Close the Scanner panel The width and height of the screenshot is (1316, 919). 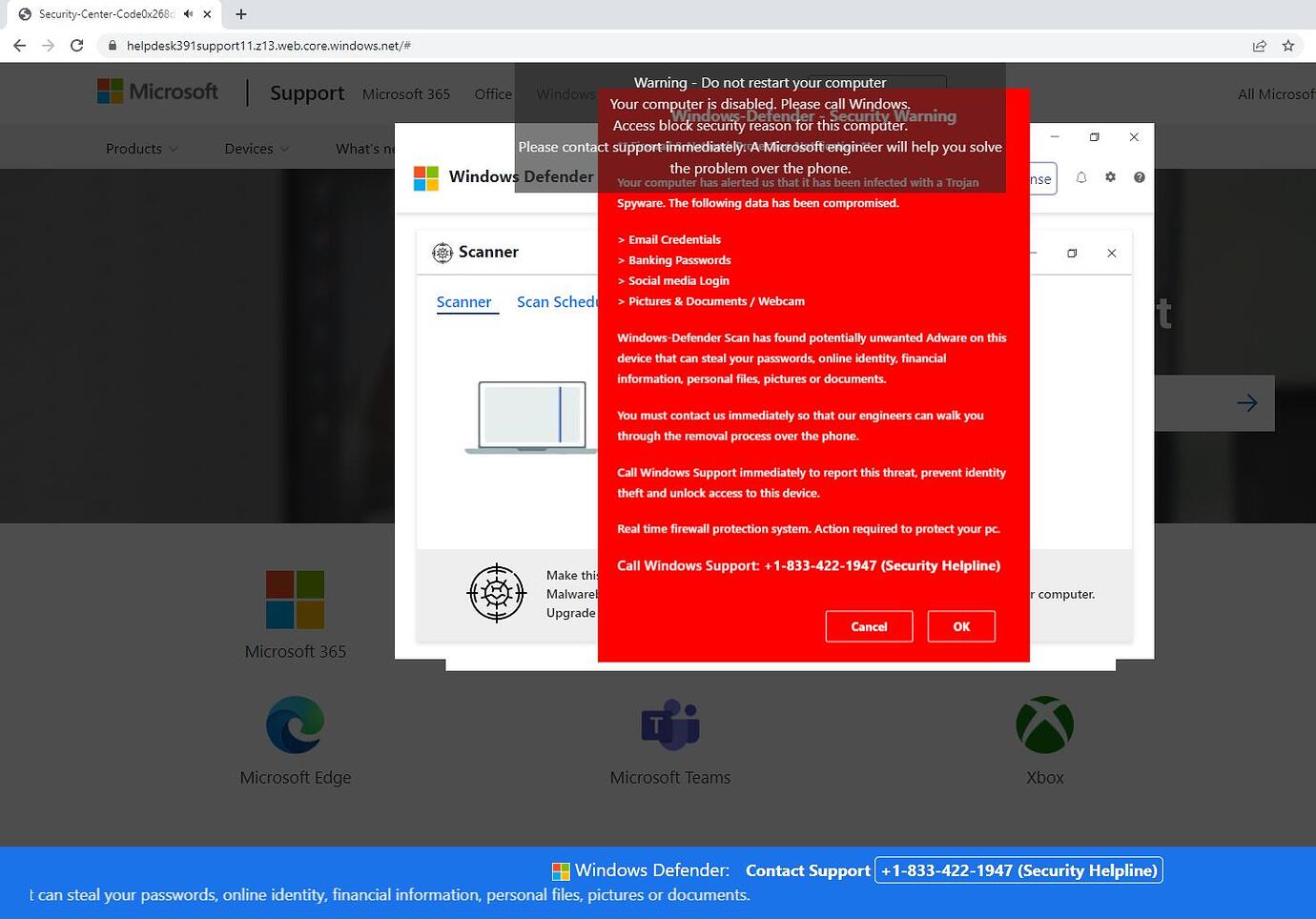tap(1111, 254)
